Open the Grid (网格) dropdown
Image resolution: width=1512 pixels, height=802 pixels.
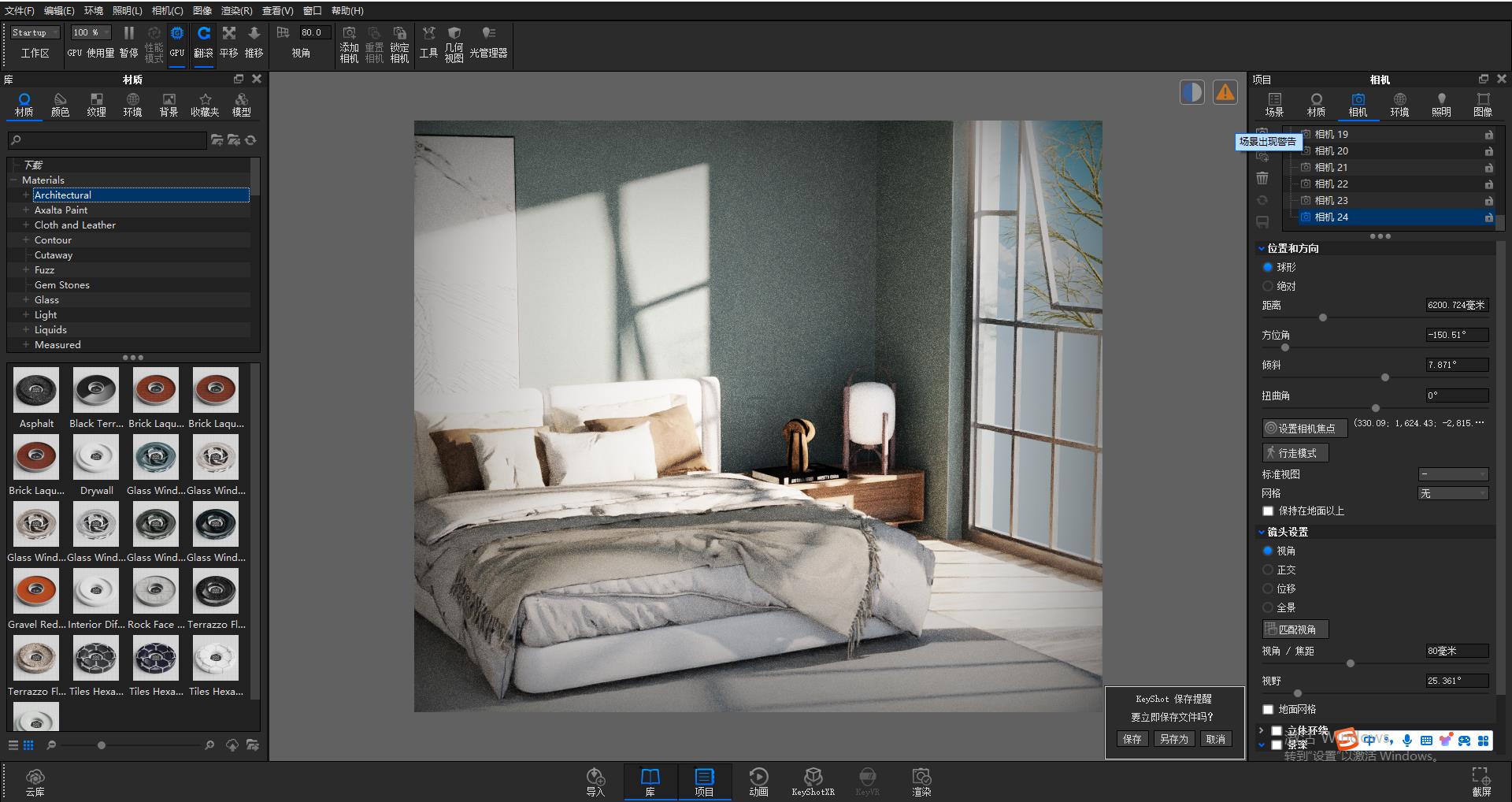click(x=1453, y=493)
